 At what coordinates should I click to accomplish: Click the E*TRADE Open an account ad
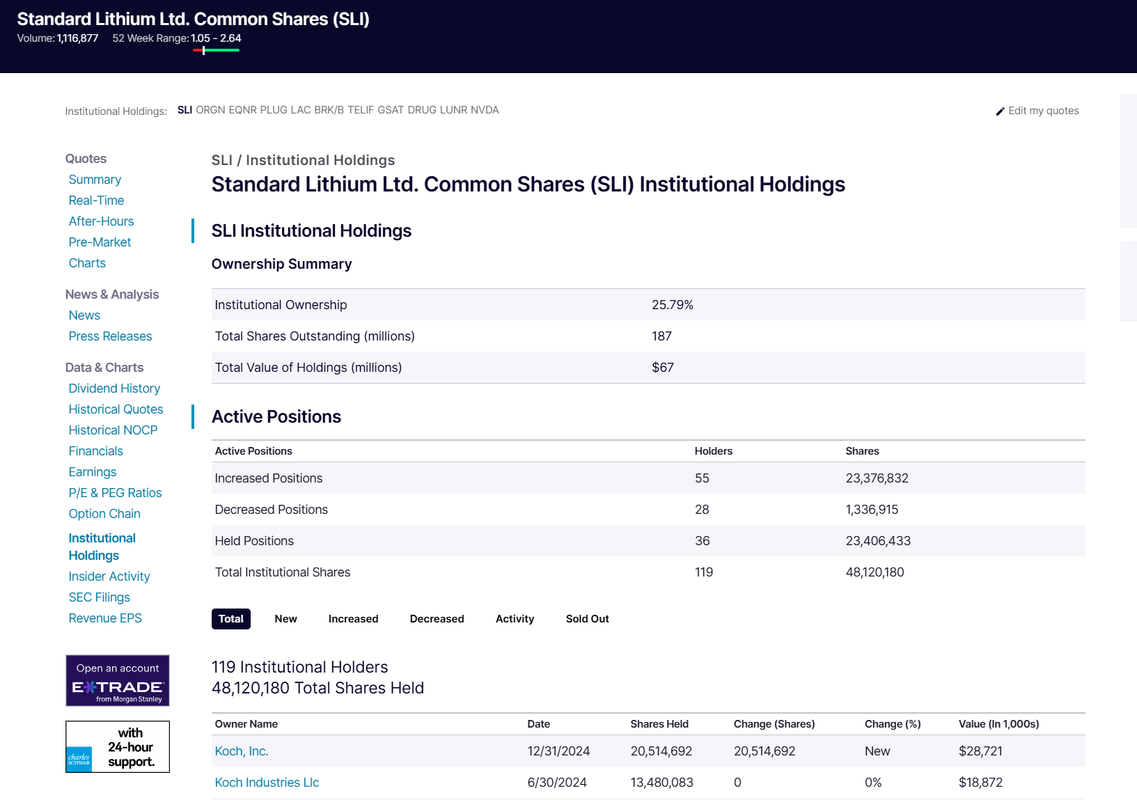click(x=117, y=680)
